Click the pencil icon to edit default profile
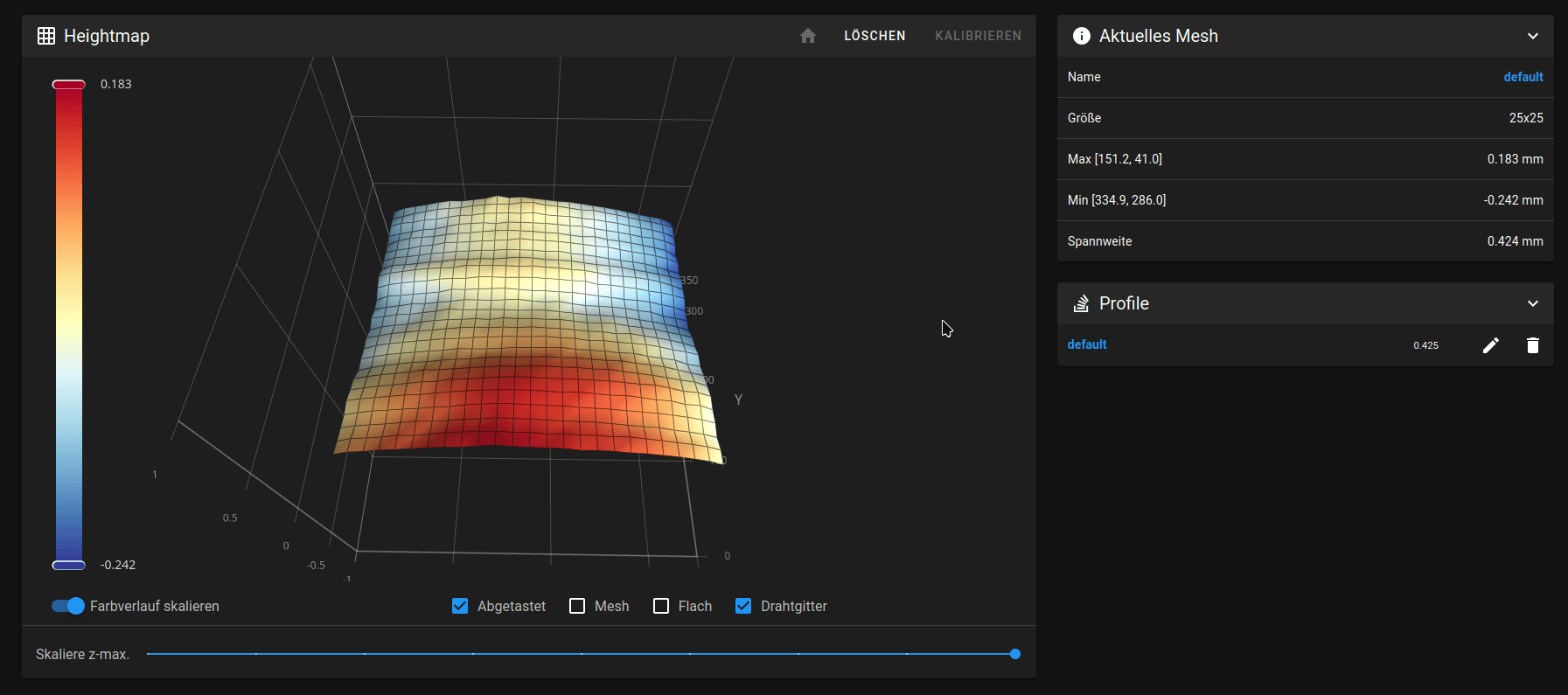This screenshot has width=1568, height=695. [x=1490, y=345]
